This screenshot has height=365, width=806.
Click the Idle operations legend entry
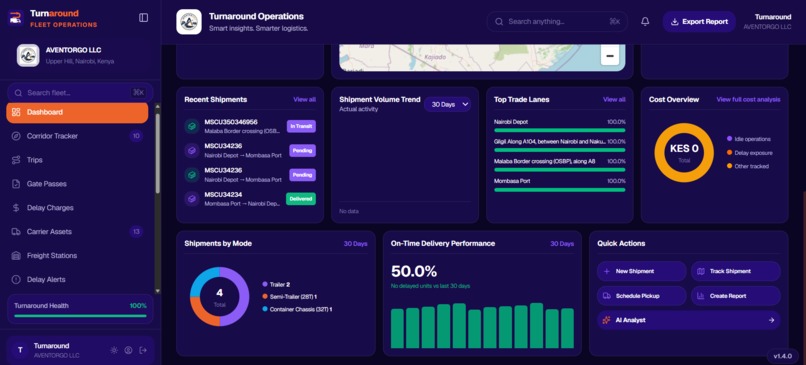pyautogui.click(x=749, y=139)
